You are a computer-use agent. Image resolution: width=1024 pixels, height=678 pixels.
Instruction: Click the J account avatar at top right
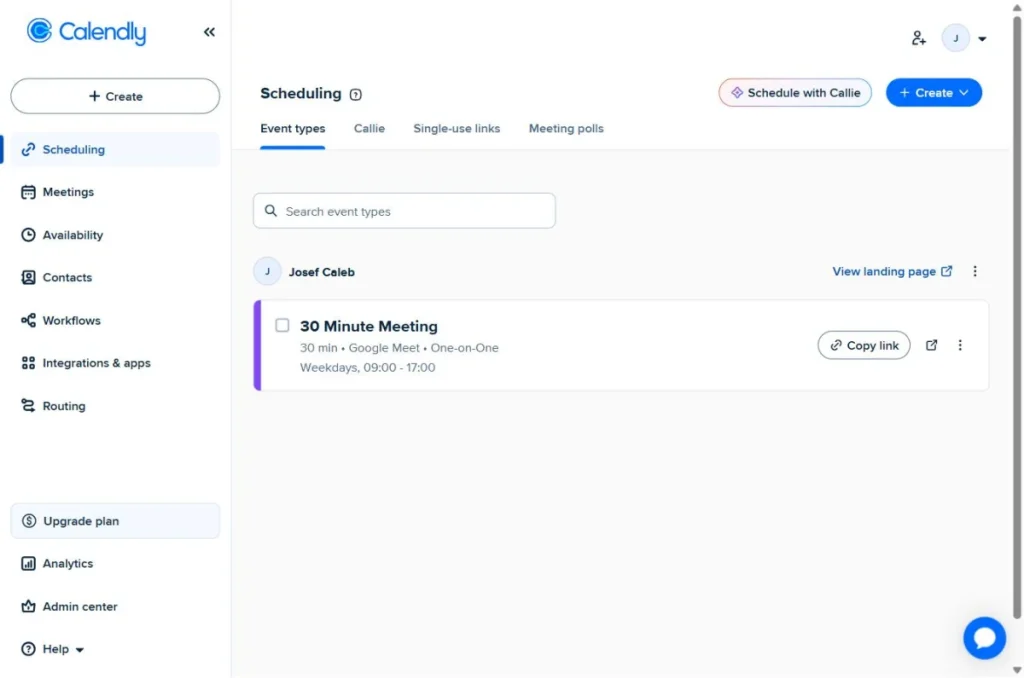(955, 39)
